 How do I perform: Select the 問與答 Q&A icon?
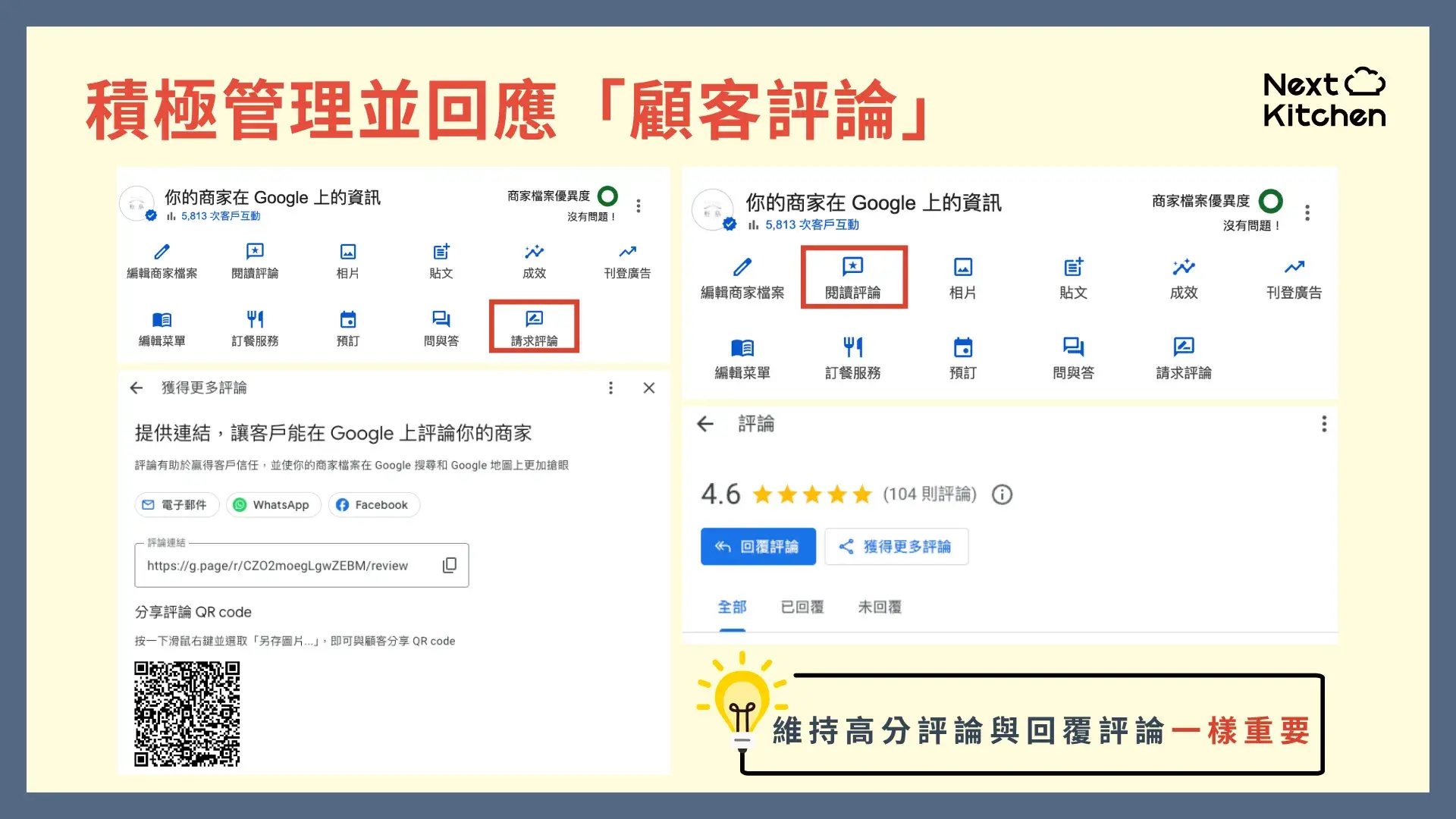[441, 326]
